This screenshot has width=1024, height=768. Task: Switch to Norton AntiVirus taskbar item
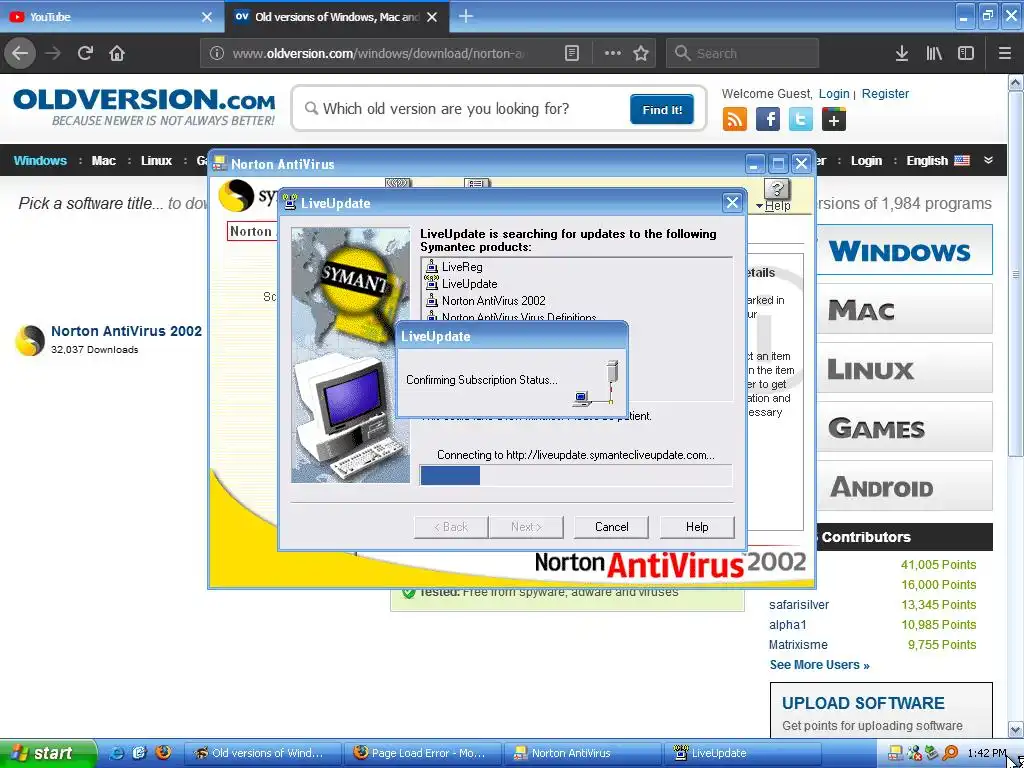coord(583,753)
